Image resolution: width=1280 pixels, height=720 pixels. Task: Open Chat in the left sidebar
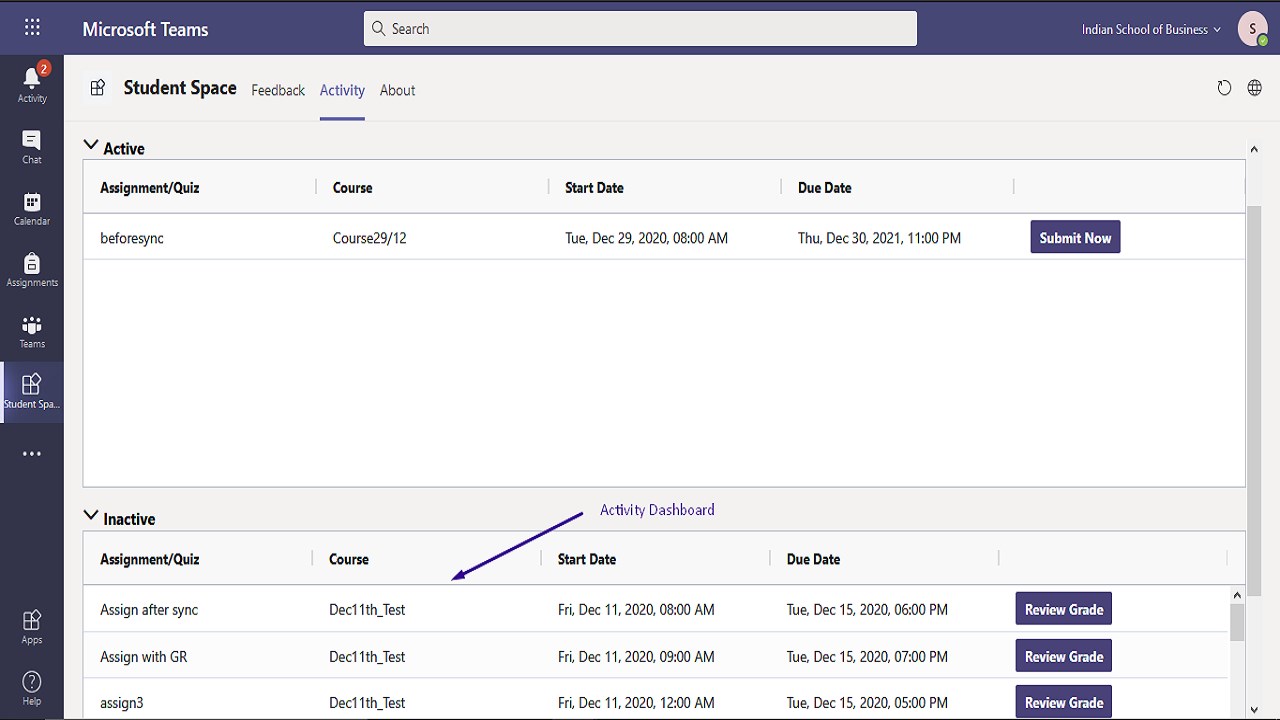(x=32, y=146)
